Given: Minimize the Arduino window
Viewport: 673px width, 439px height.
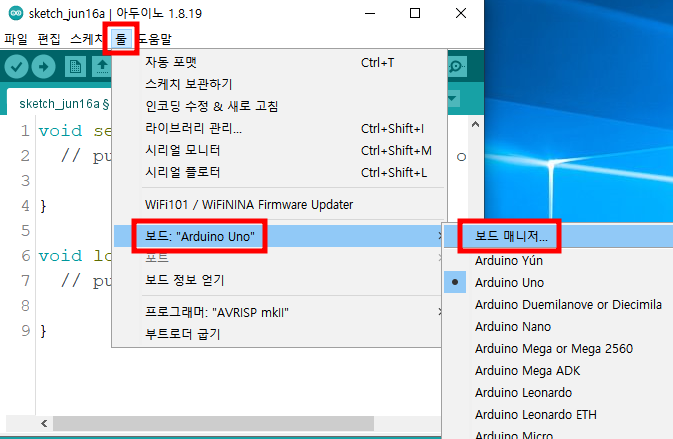Looking at the screenshot, I should pyautogui.click(x=370, y=13).
